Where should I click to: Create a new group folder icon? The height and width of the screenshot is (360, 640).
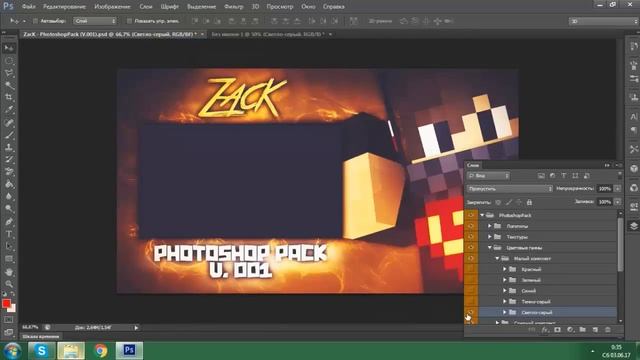point(582,330)
